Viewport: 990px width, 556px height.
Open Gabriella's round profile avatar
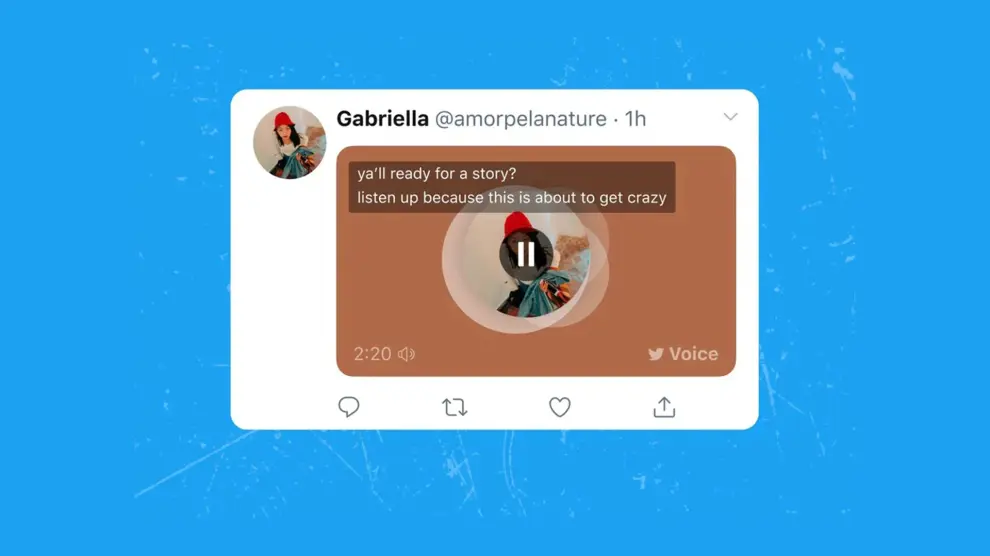(290, 143)
